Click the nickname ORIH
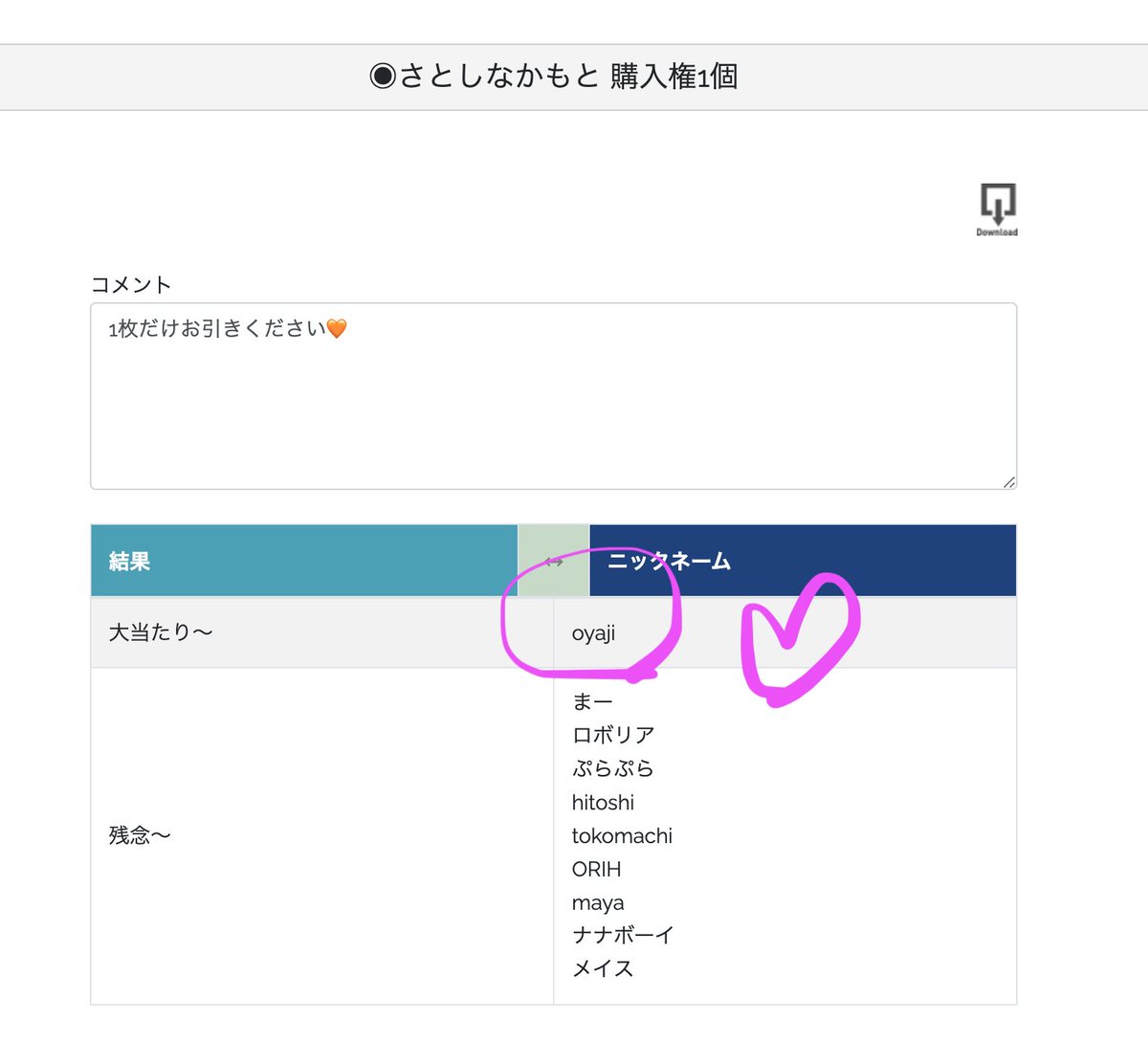The width and height of the screenshot is (1148, 1041). click(596, 869)
